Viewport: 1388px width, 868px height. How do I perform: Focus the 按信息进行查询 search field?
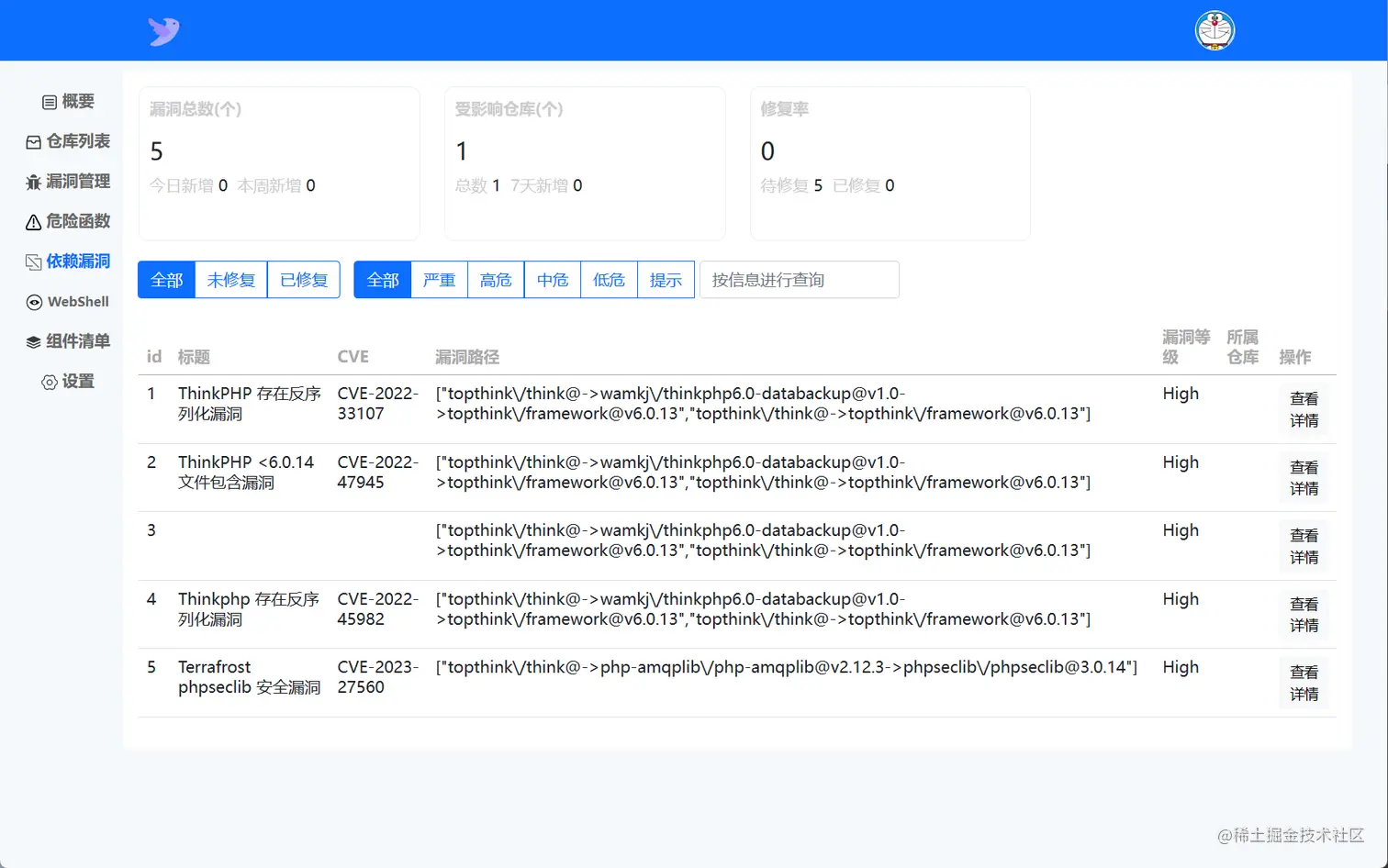800,280
